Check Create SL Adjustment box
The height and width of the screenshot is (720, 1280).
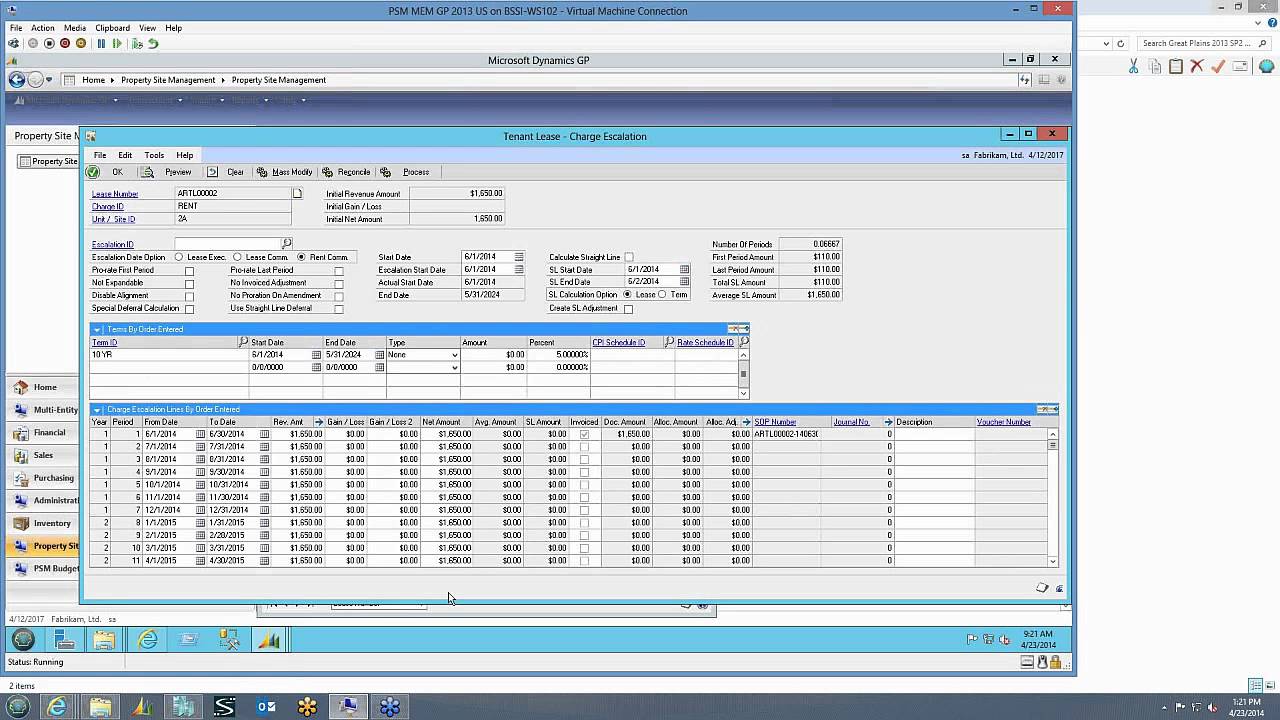629,309
